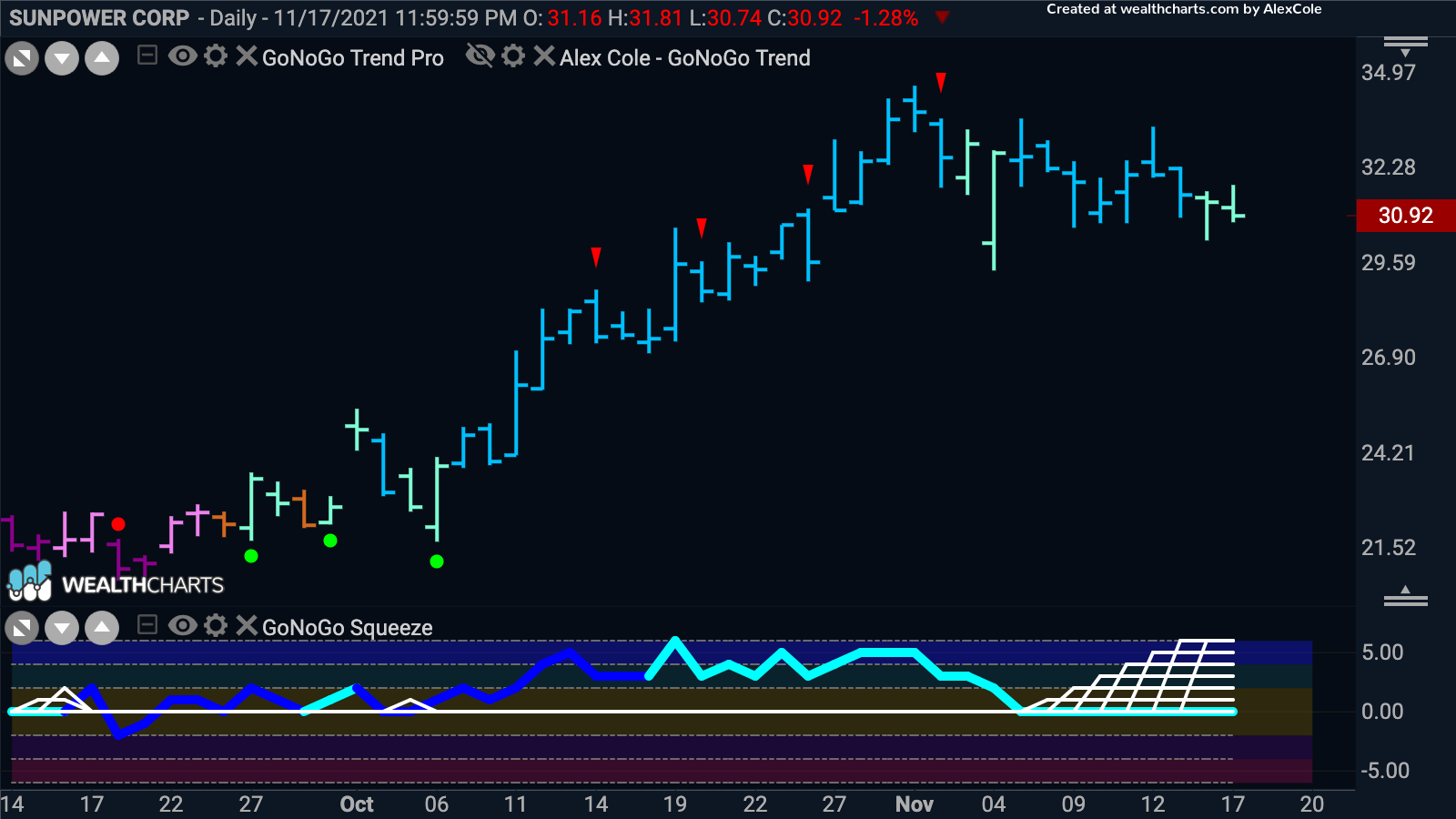The image size is (1456, 819).
Task: Click the 34.97 price axis label
Action: coord(1389,73)
